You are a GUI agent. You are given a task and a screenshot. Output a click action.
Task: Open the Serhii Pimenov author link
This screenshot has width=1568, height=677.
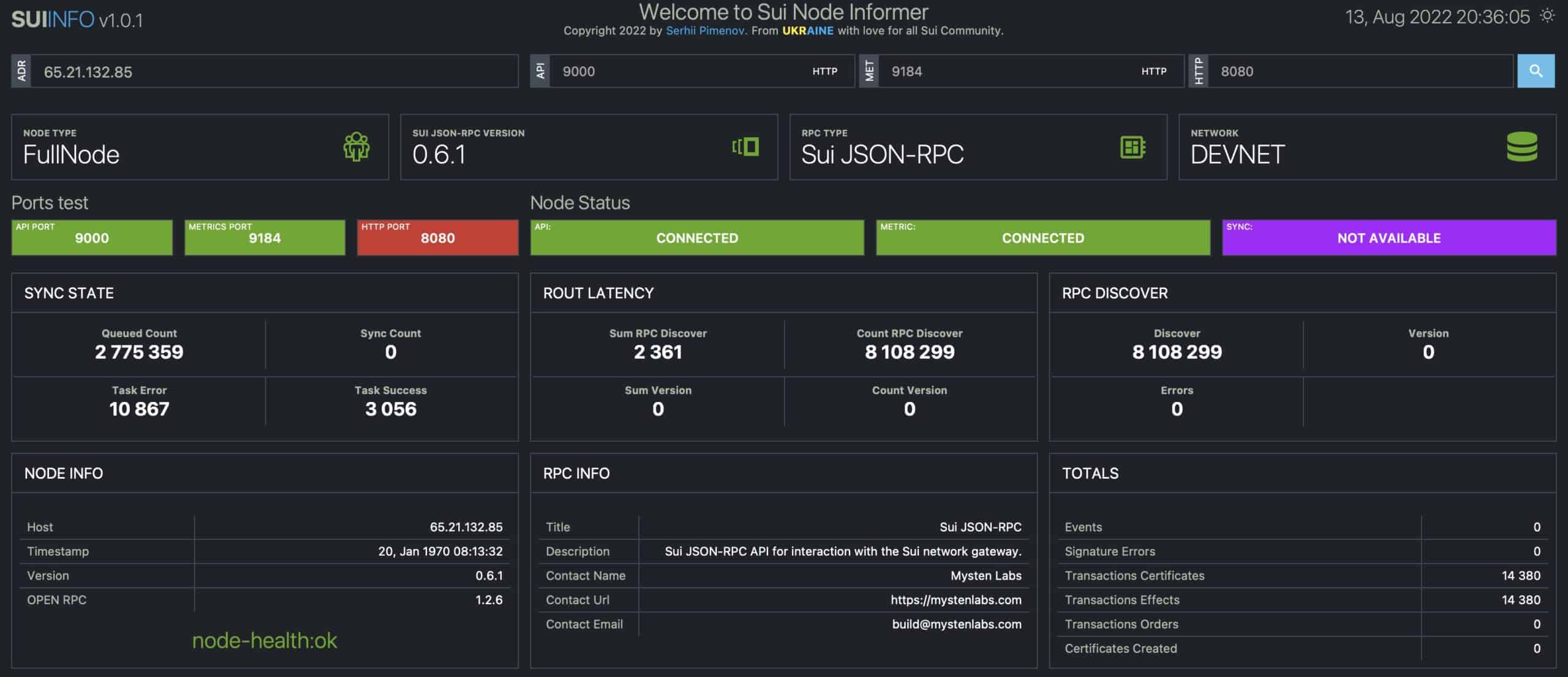704,31
